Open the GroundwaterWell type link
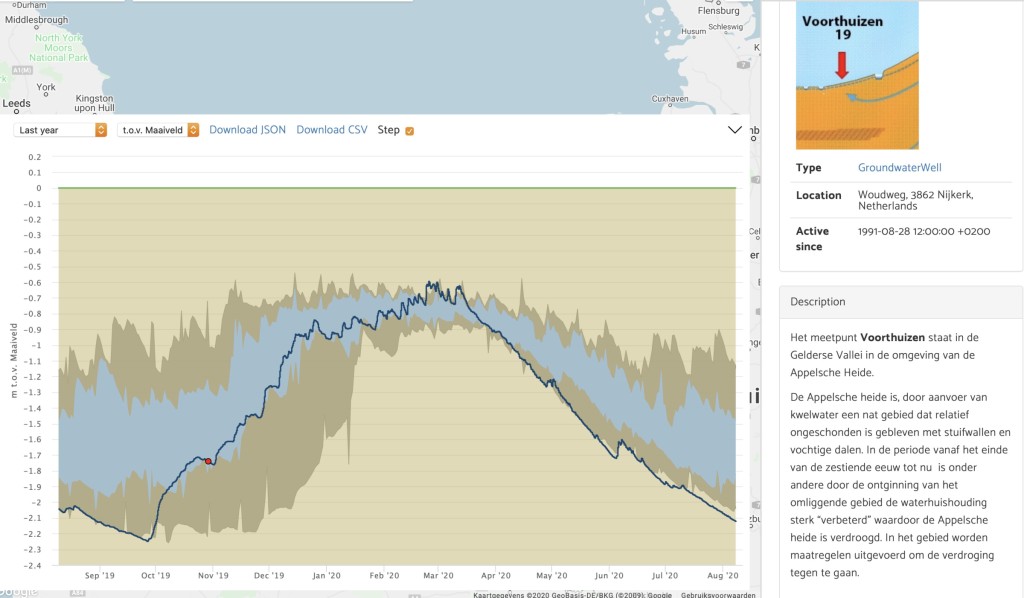 tap(899, 168)
